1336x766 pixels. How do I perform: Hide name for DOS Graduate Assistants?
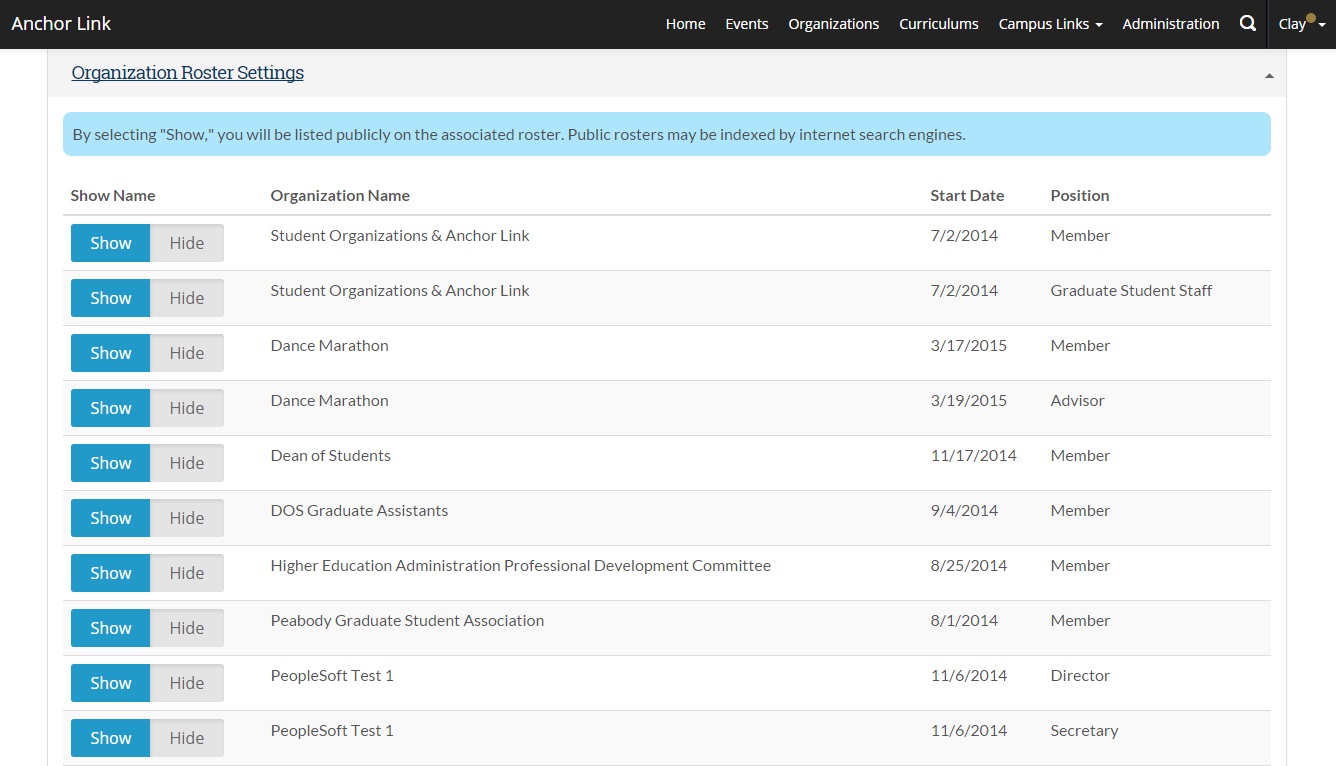click(186, 518)
